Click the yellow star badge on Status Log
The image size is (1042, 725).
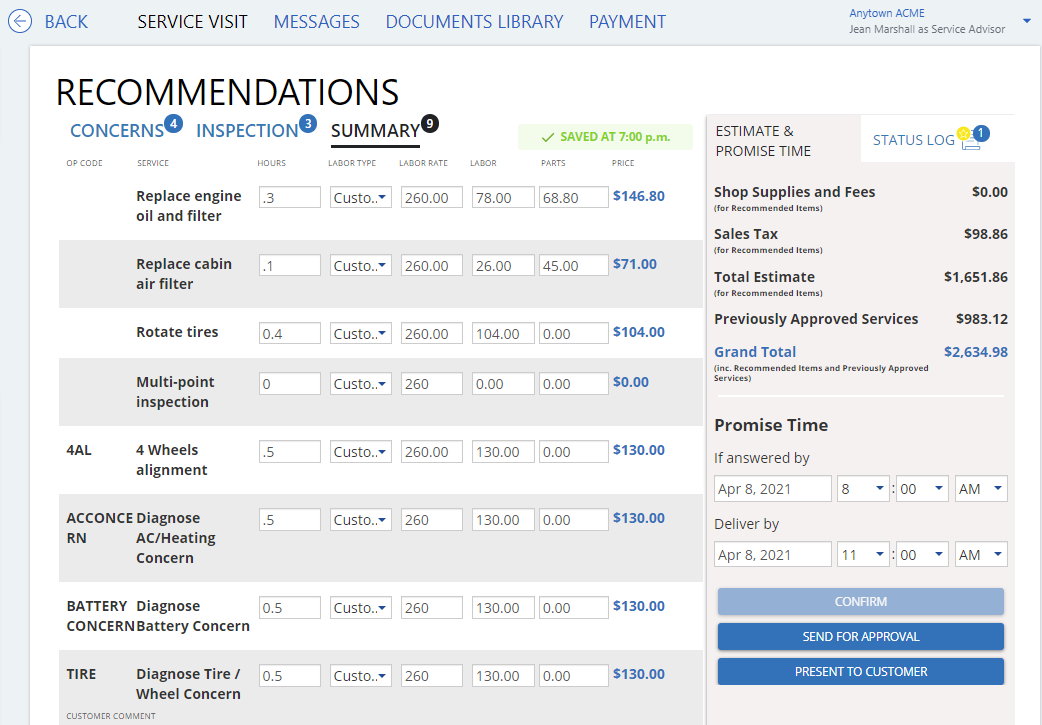click(x=963, y=133)
